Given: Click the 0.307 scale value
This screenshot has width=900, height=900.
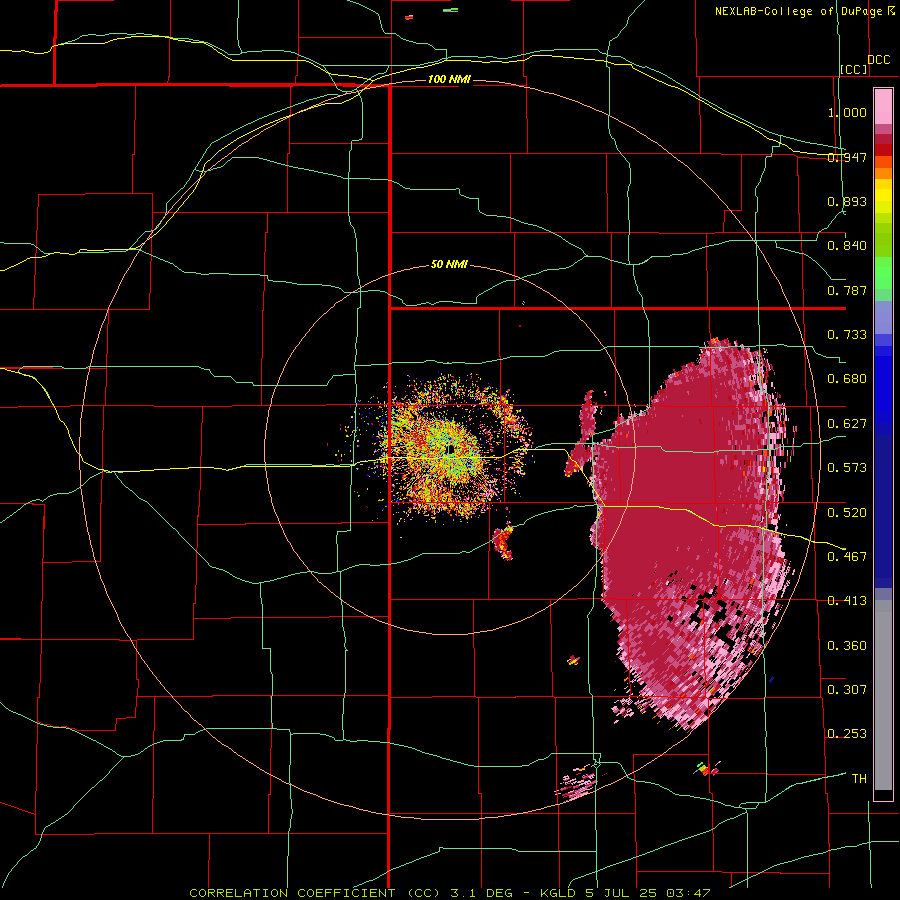Looking at the screenshot, I should pos(847,689).
